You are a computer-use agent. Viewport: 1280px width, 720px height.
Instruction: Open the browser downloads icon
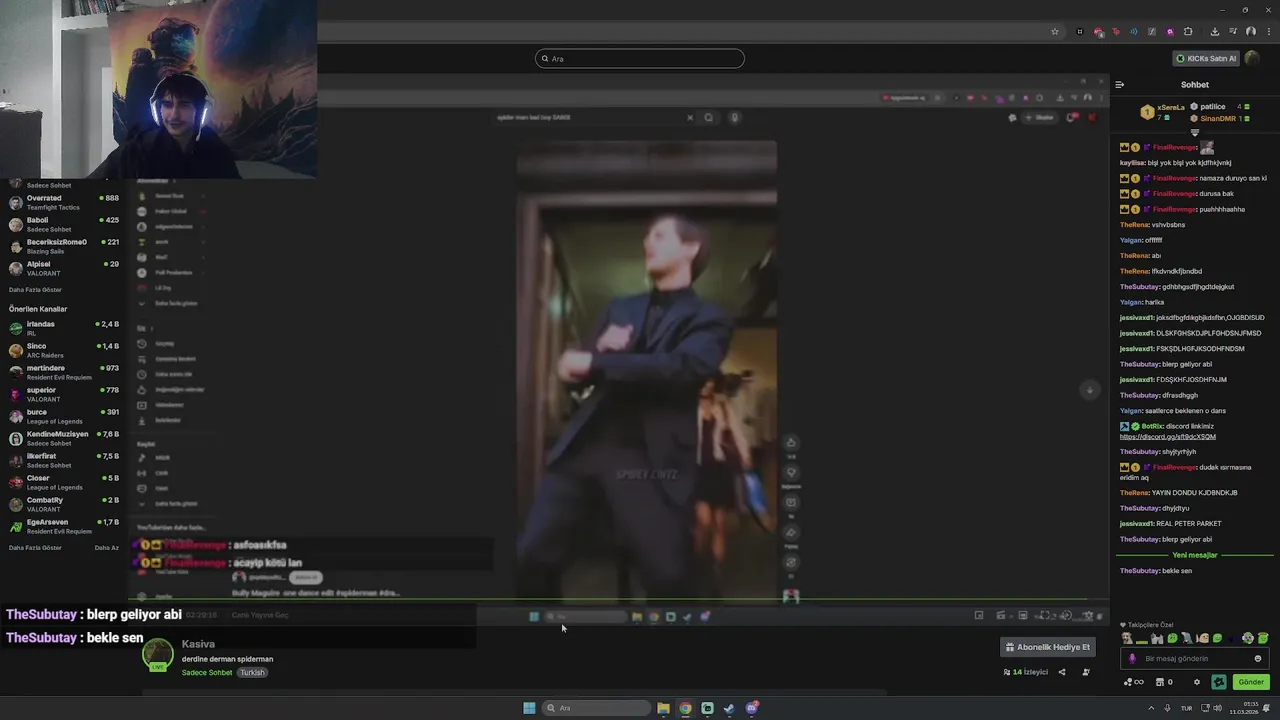(x=1214, y=32)
